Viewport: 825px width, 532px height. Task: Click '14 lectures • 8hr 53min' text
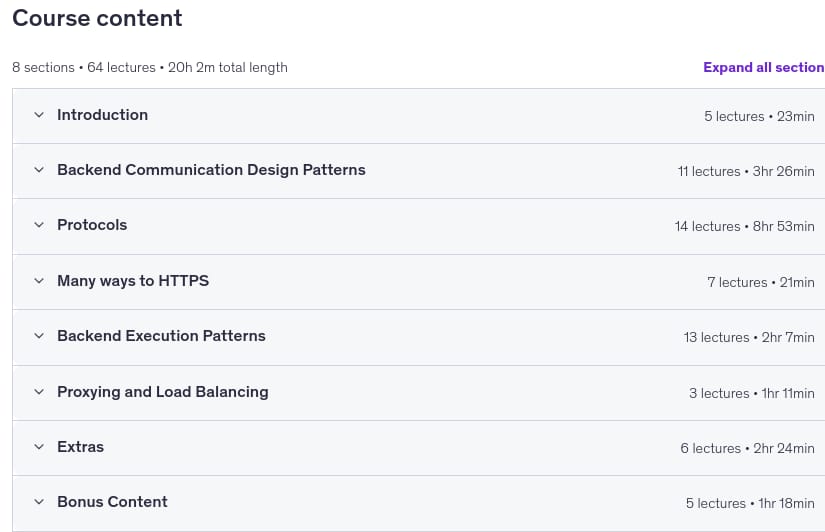744,226
